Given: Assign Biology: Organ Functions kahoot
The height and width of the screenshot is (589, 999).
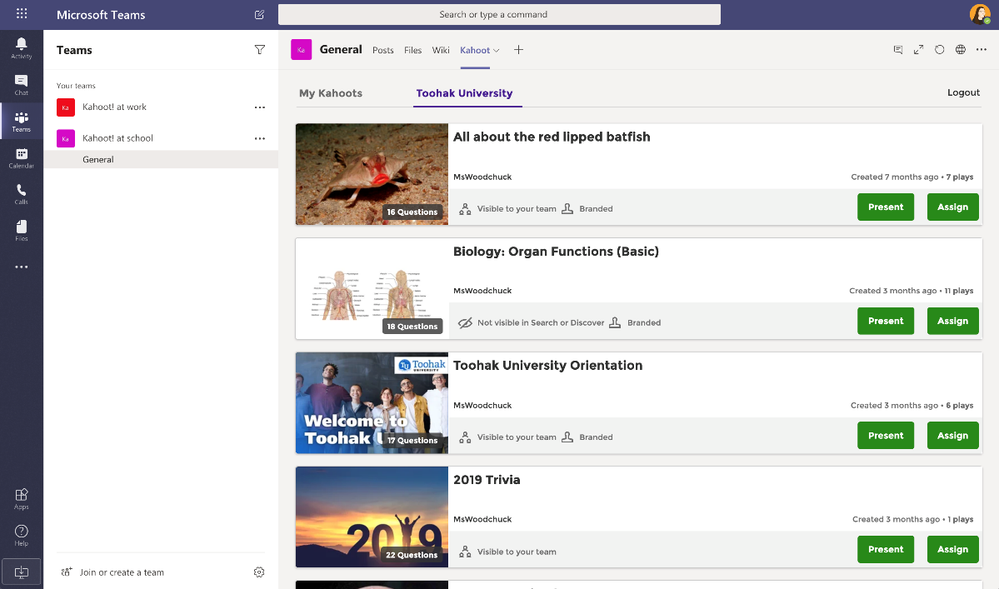Looking at the screenshot, I should pyautogui.click(x=952, y=321).
